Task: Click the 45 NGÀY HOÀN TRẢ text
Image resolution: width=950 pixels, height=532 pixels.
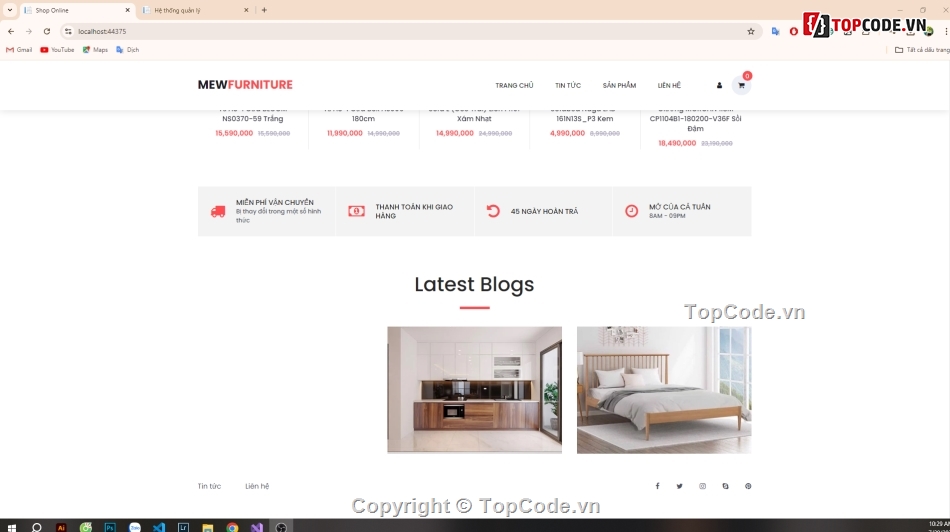Action: coord(544,211)
